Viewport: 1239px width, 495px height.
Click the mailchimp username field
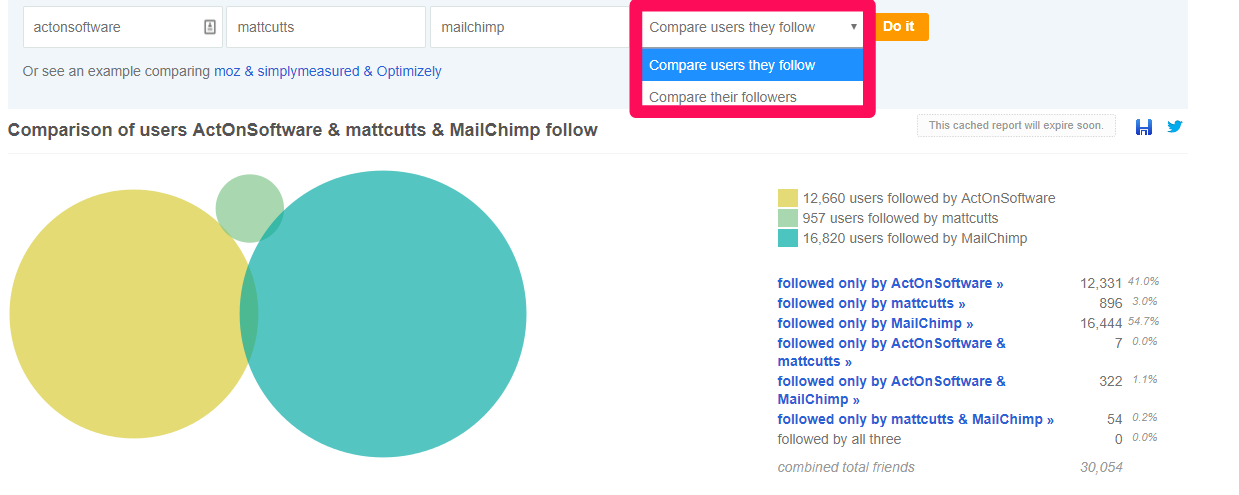tap(530, 27)
